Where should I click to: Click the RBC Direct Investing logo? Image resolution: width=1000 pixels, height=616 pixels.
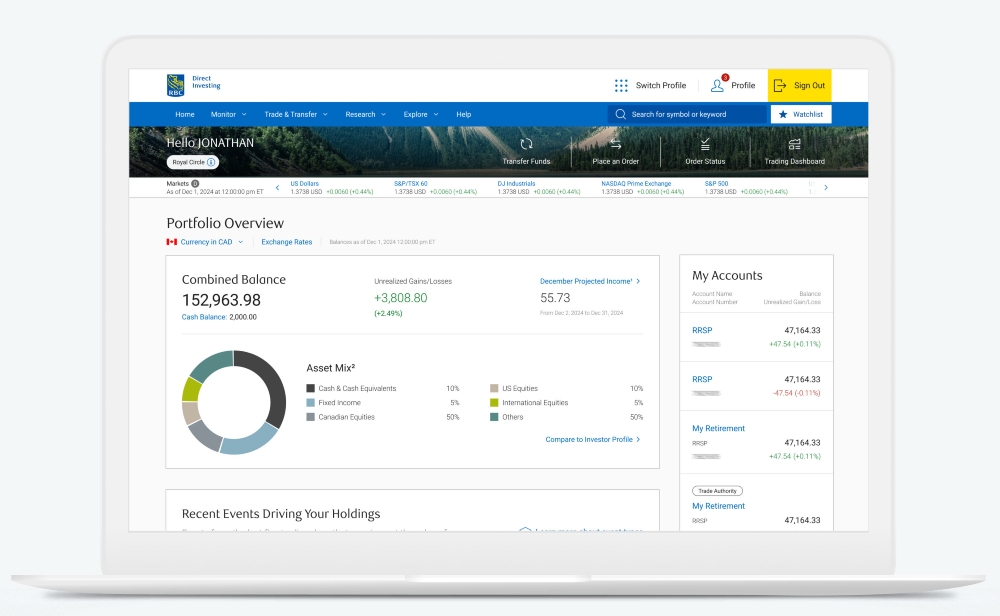click(x=193, y=85)
